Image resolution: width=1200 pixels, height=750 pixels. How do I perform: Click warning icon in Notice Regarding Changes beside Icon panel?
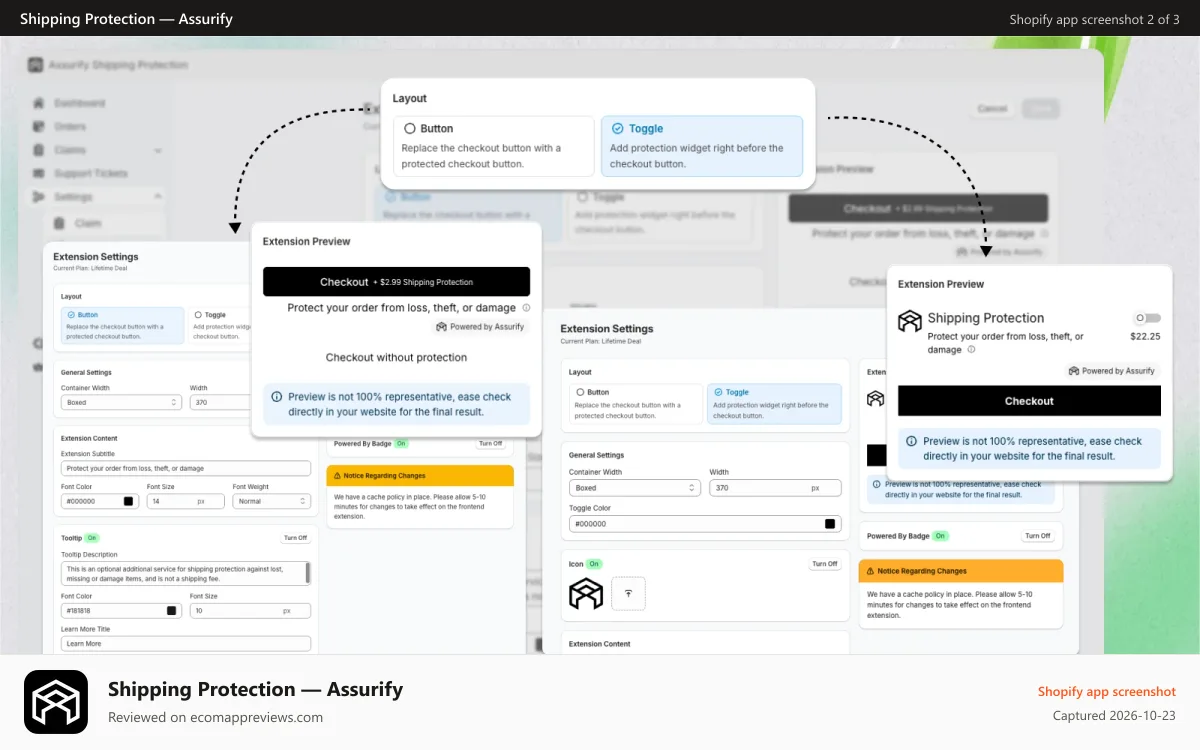point(870,571)
